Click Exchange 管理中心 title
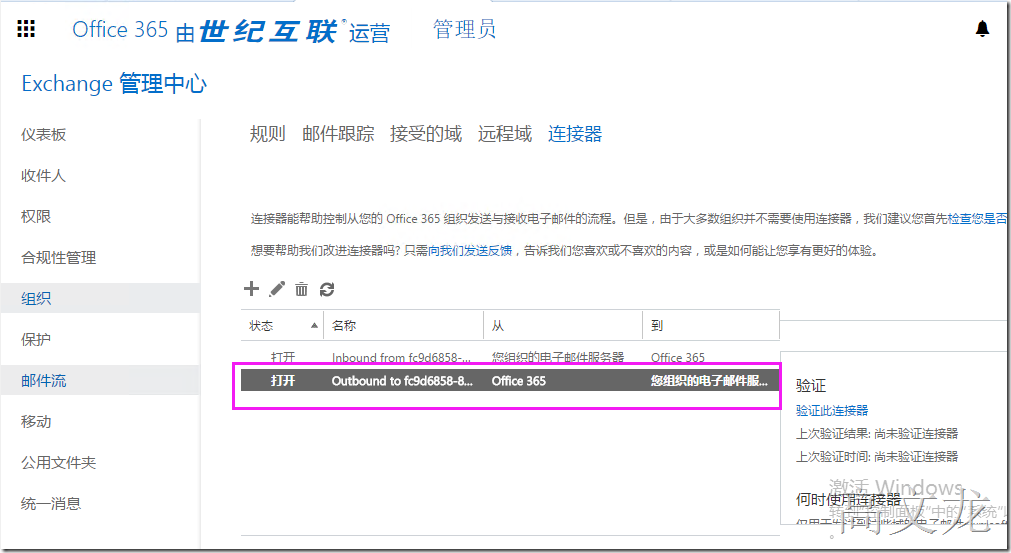Viewport: 1011px width, 553px height. click(114, 84)
